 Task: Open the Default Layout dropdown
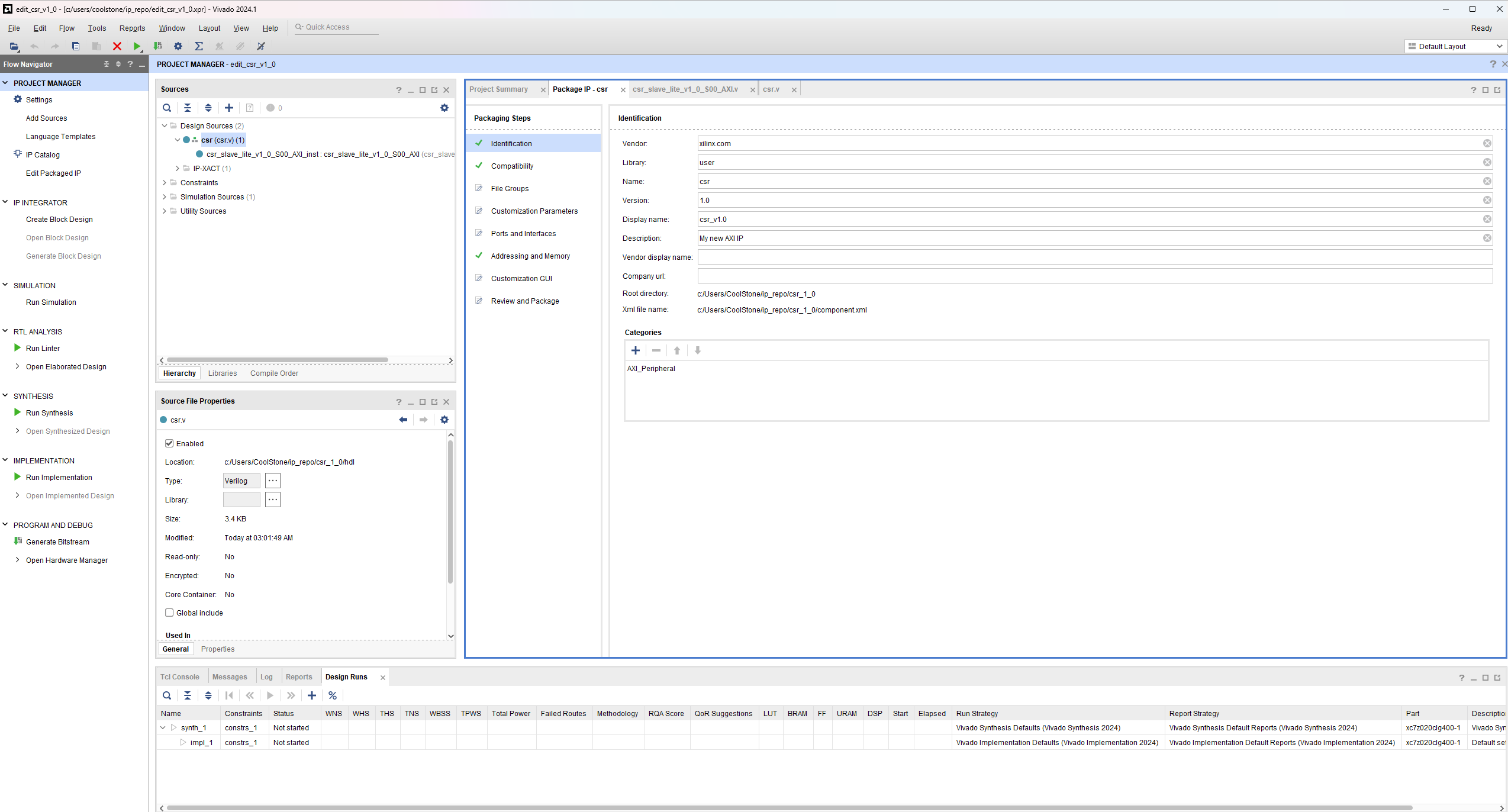(1455, 46)
